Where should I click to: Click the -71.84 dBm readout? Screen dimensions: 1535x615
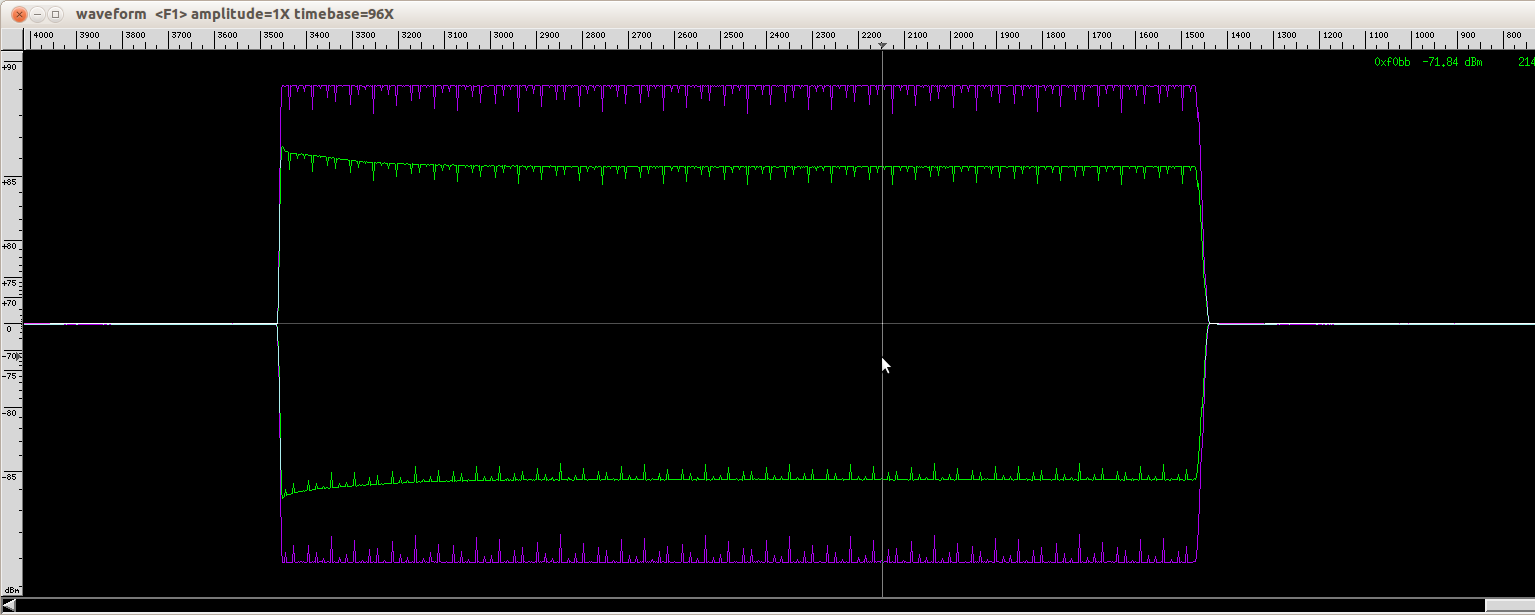(x=1452, y=62)
